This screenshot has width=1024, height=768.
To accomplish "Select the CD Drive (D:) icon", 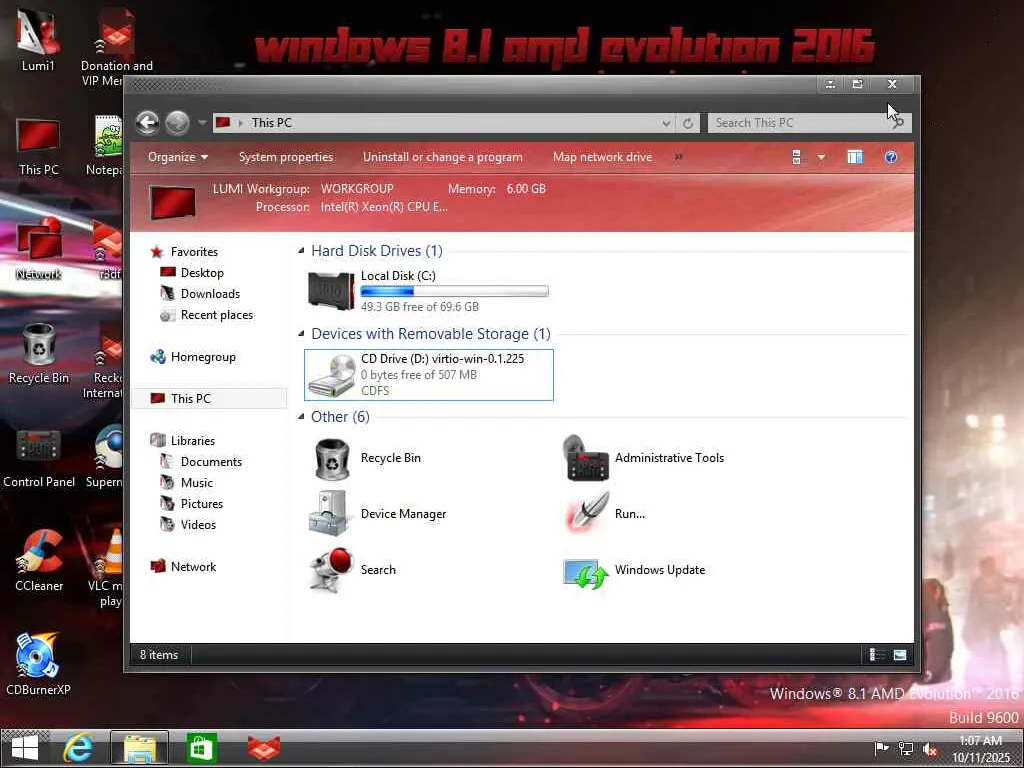I will [x=331, y=375].
